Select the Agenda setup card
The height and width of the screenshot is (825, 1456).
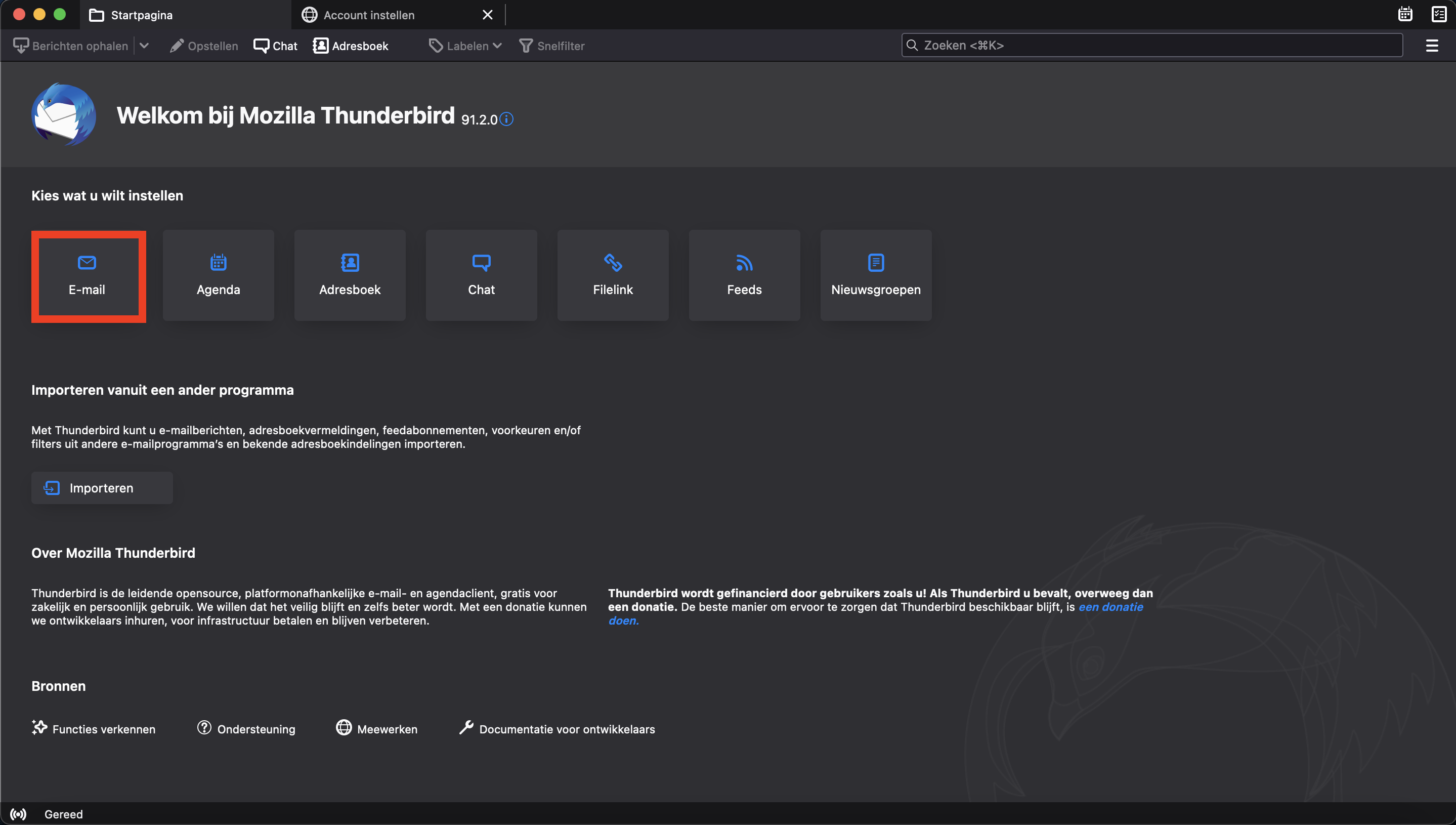click(219, 275)
